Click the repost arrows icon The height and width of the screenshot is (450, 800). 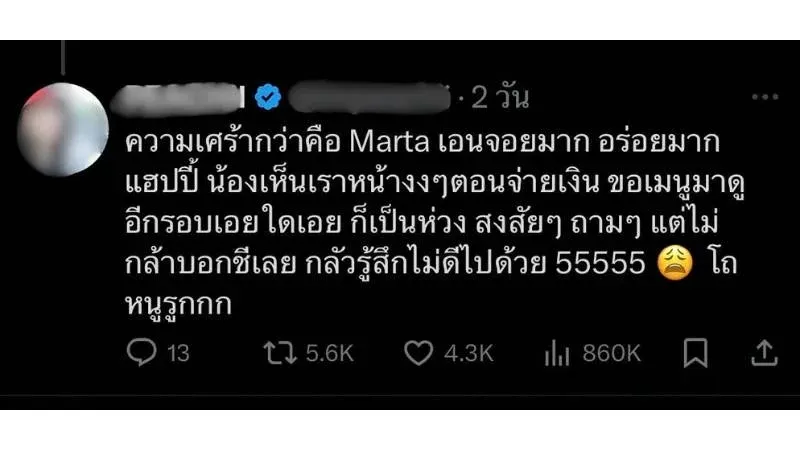click(280, 353)
